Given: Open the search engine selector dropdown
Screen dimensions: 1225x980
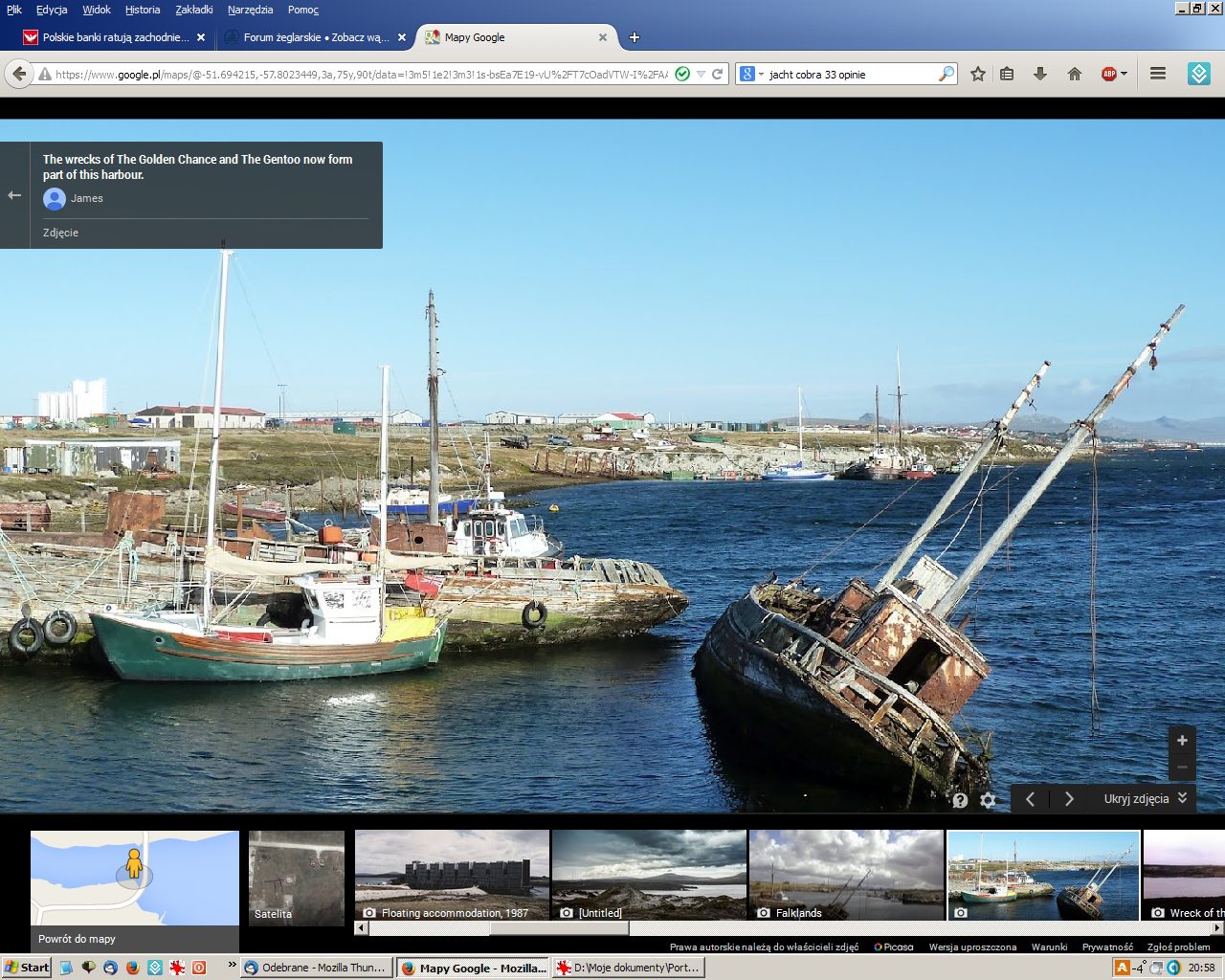Looking at the screenshot, I should click(x=752, y=74).
